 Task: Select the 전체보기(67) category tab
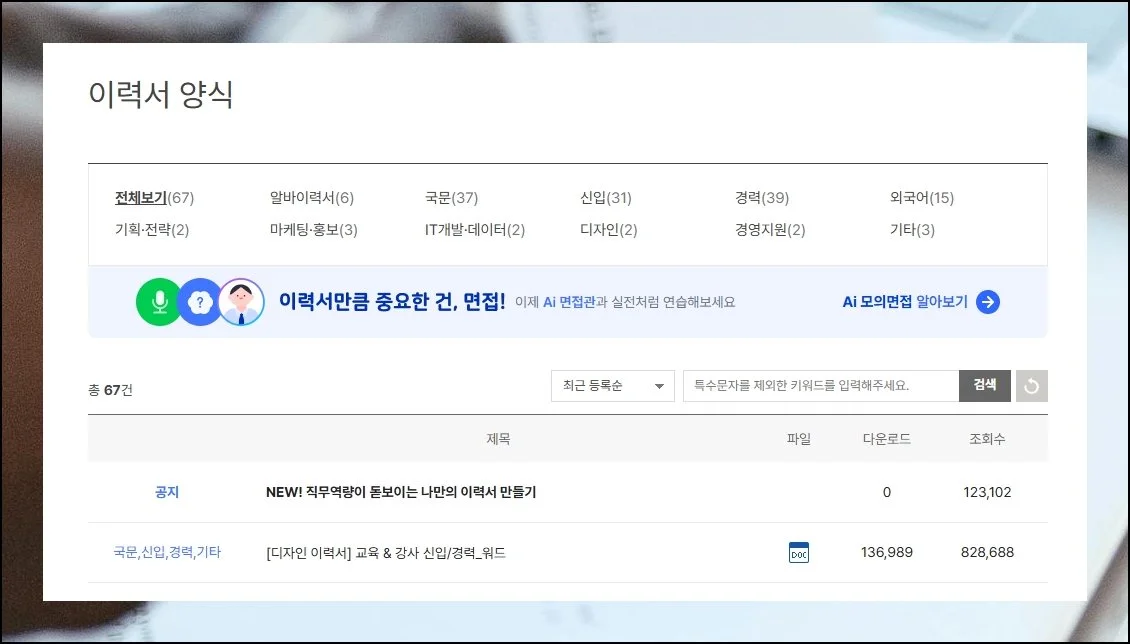coord(154,198)
